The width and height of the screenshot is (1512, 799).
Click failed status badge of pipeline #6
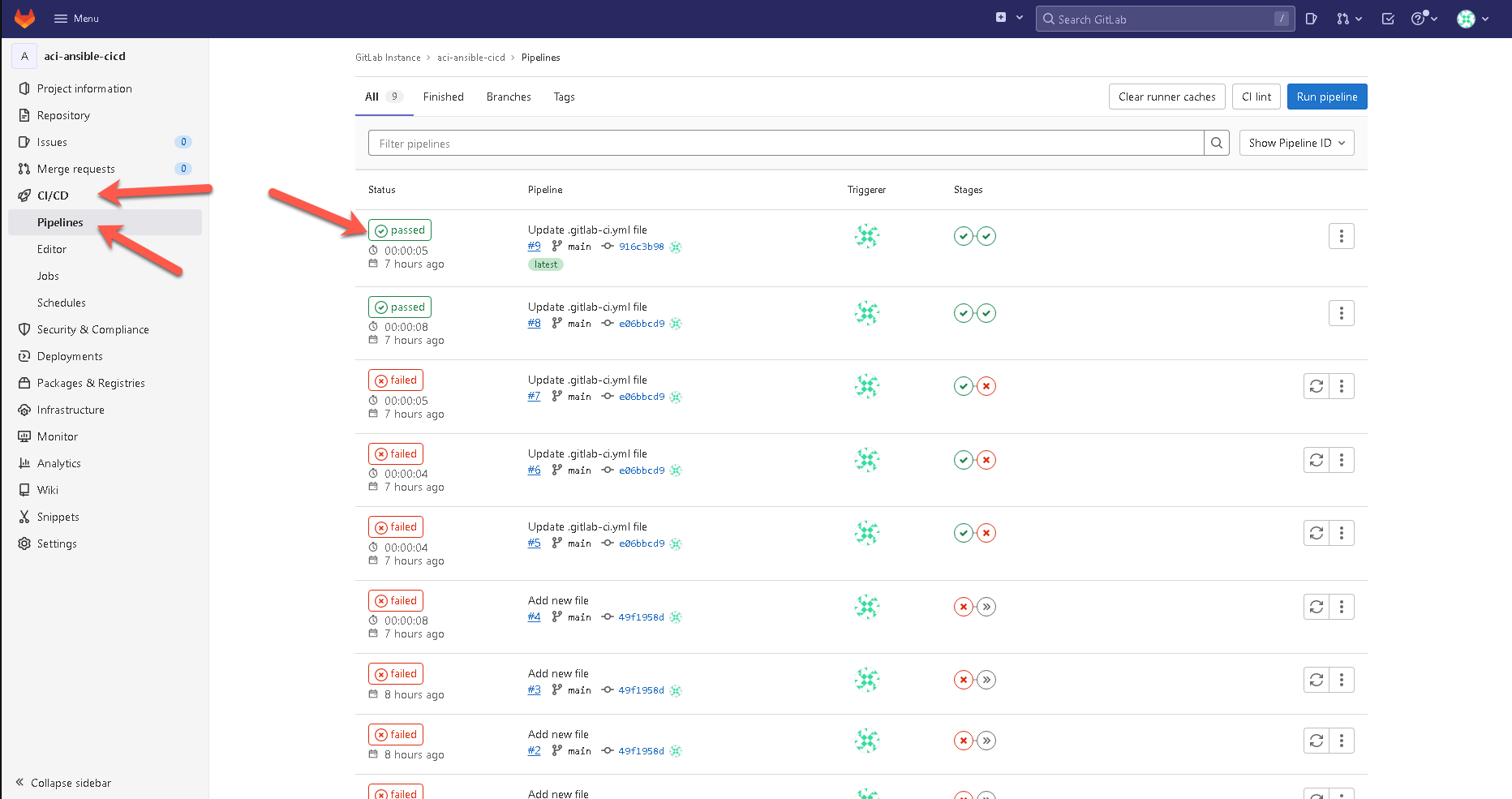[396, 454]
